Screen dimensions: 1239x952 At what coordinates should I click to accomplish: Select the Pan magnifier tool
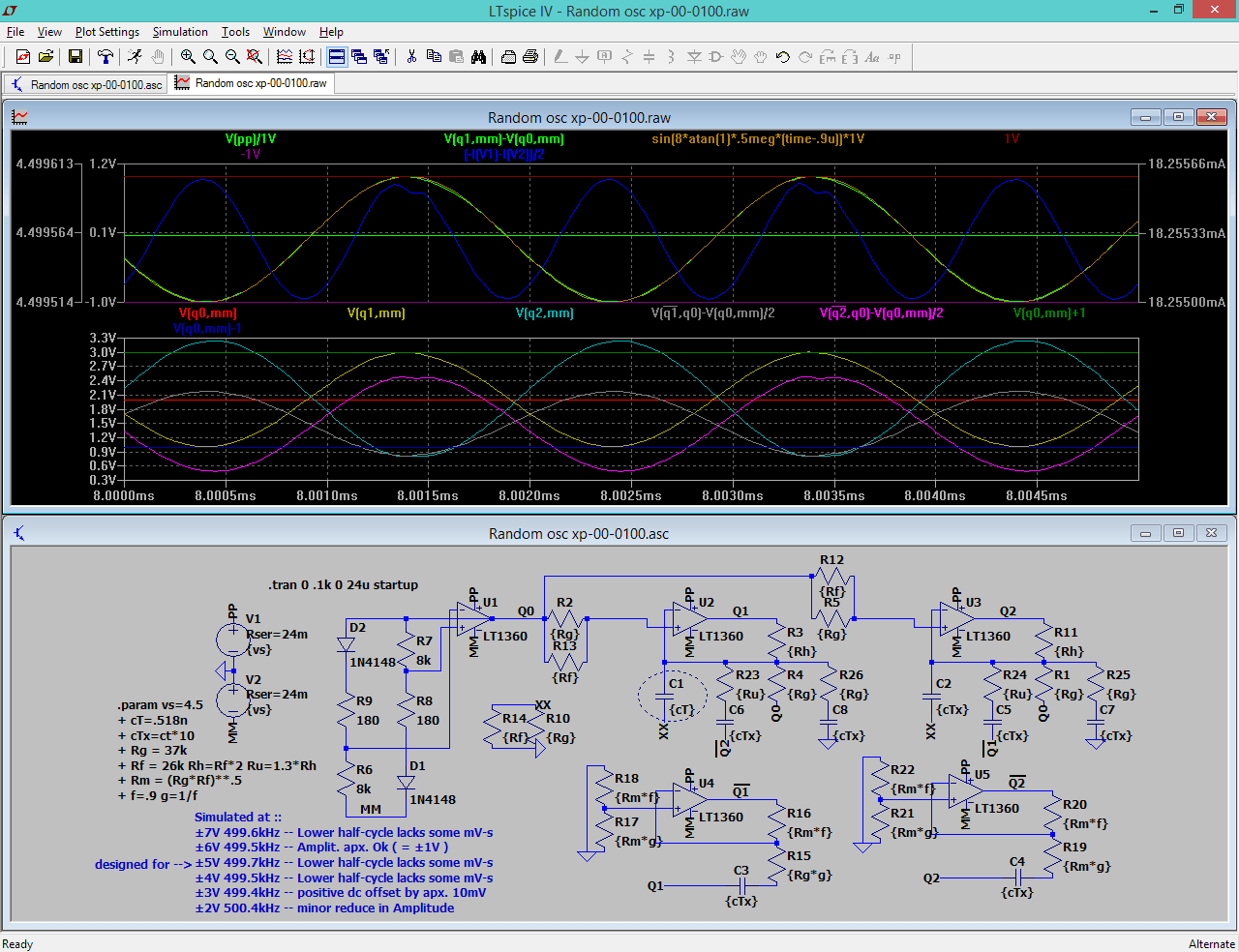[210, 57]
